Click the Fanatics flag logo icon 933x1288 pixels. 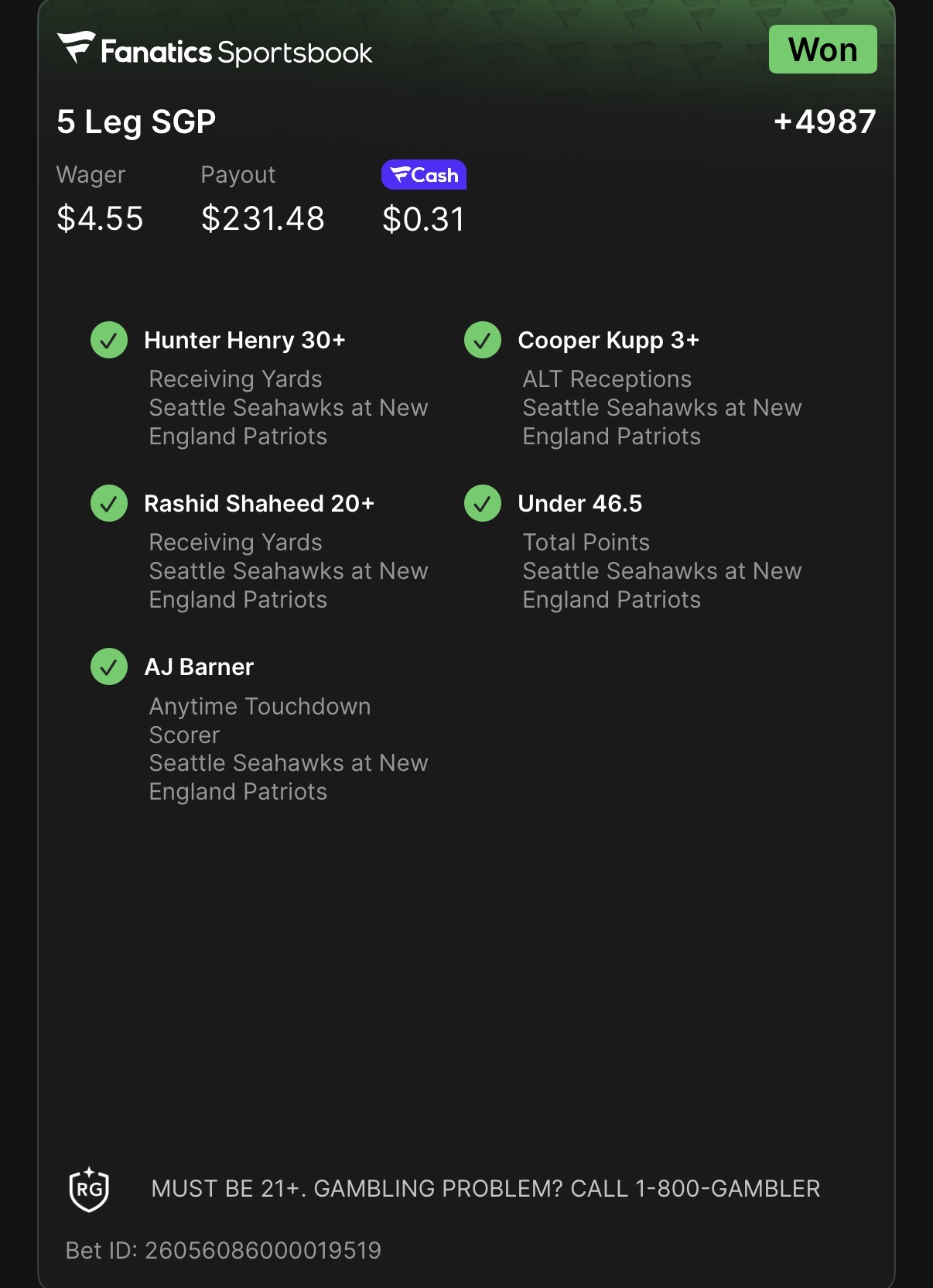click(x=77, y=47)
